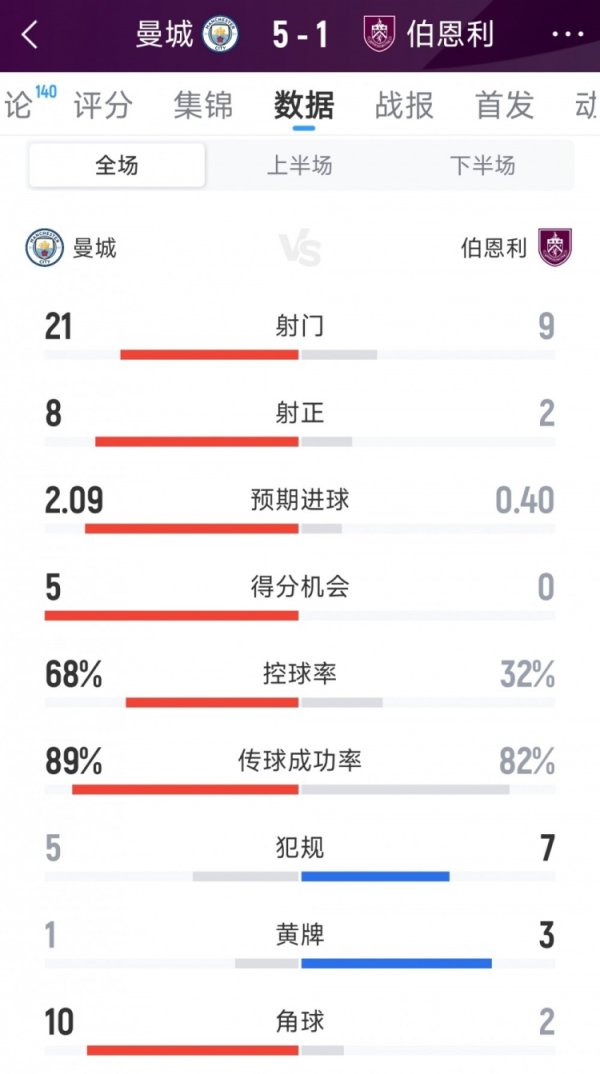Tap the 控球率 possession bar
The height and width of the screenshot is (1074, 600).
click(300, 702)
